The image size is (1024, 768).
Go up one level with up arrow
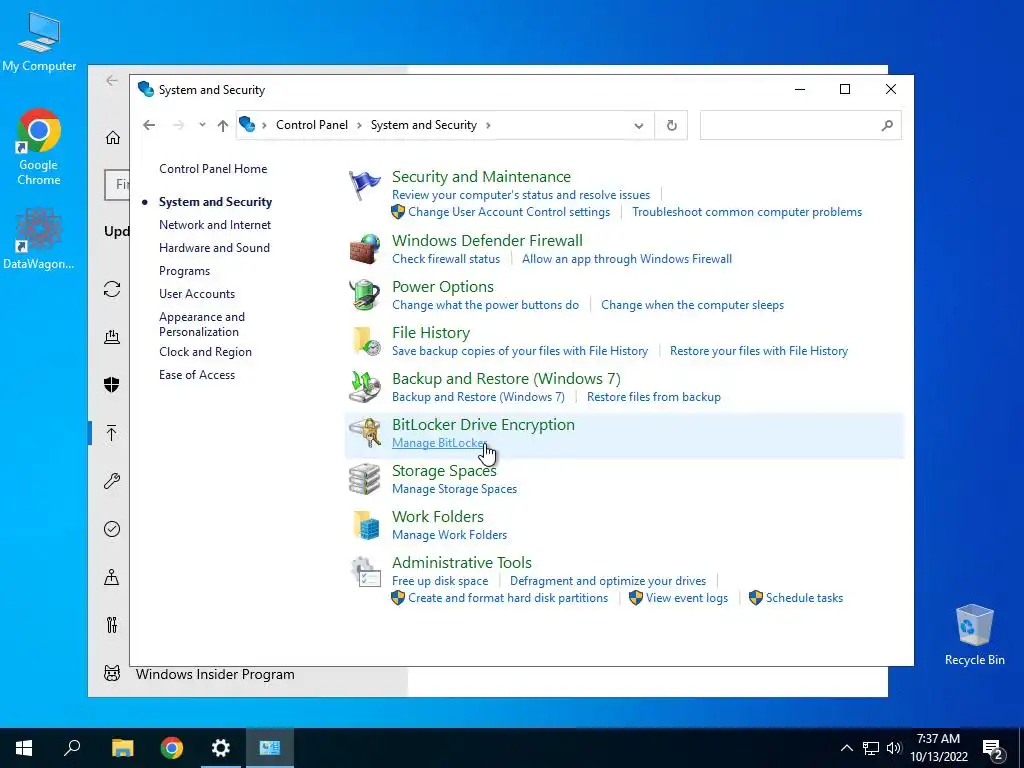coord(223,125)
